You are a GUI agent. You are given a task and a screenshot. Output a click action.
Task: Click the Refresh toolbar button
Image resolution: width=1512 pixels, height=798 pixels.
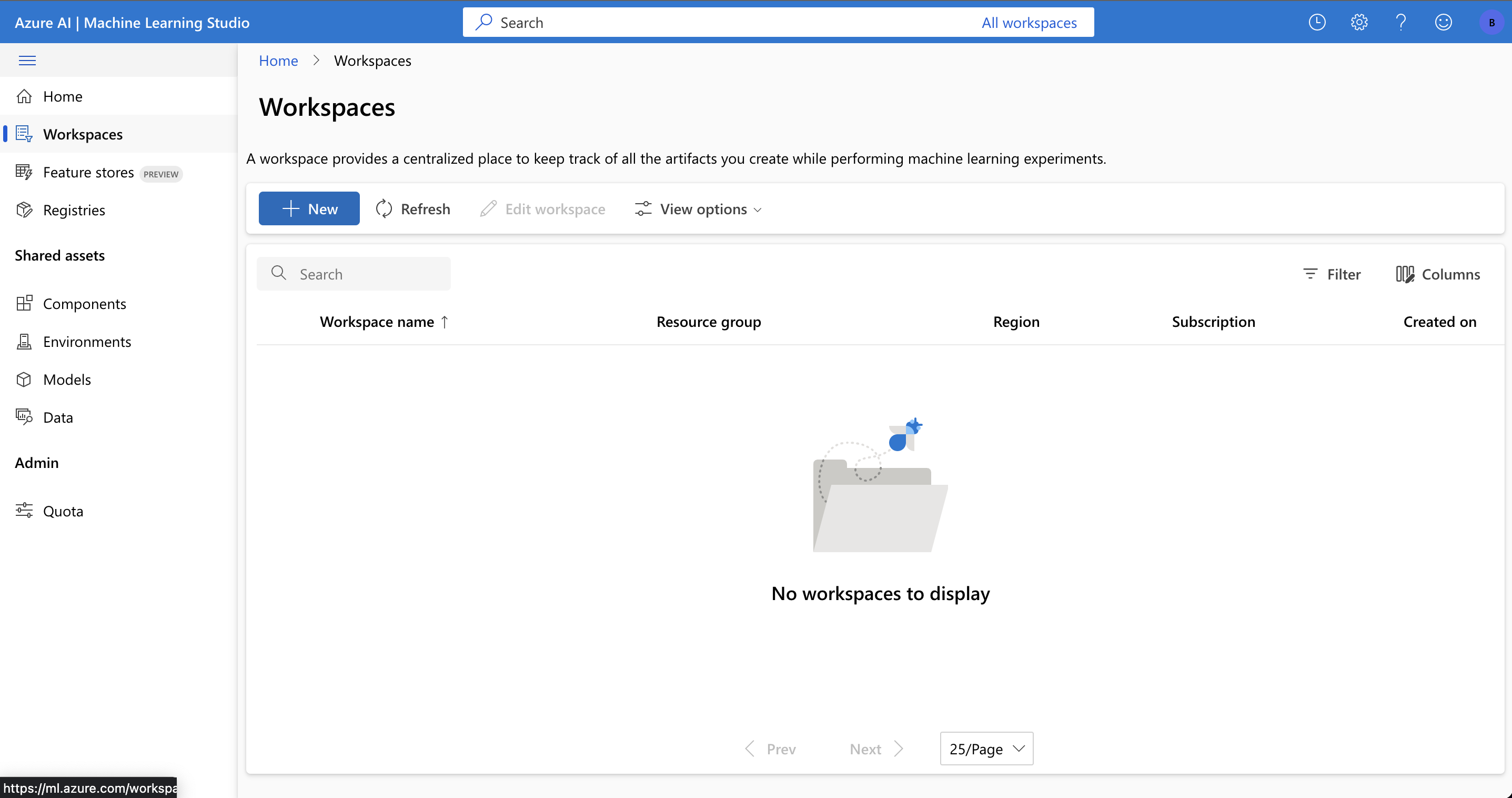tap(412, 209)
